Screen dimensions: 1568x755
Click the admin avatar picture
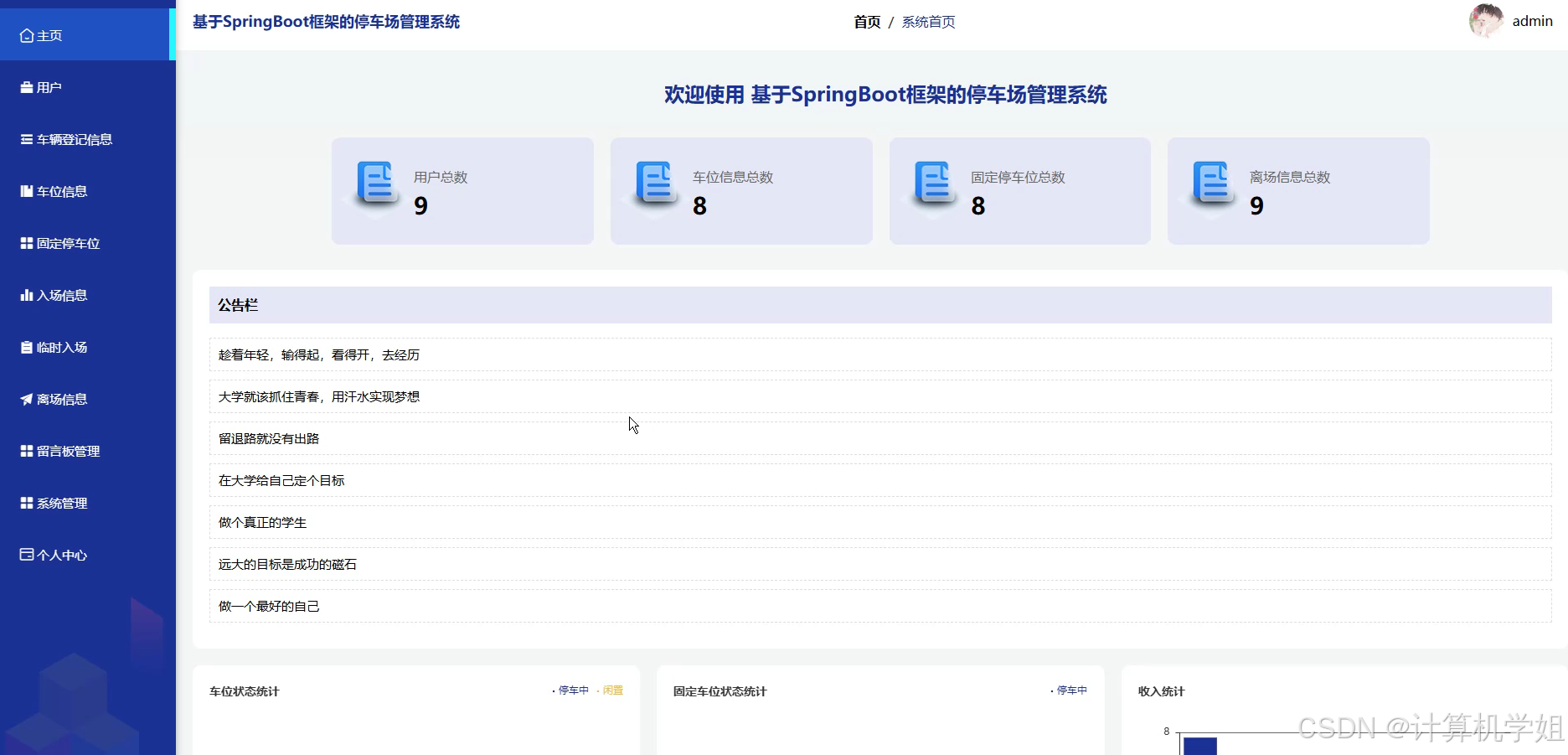click(x=1486, y=21)
